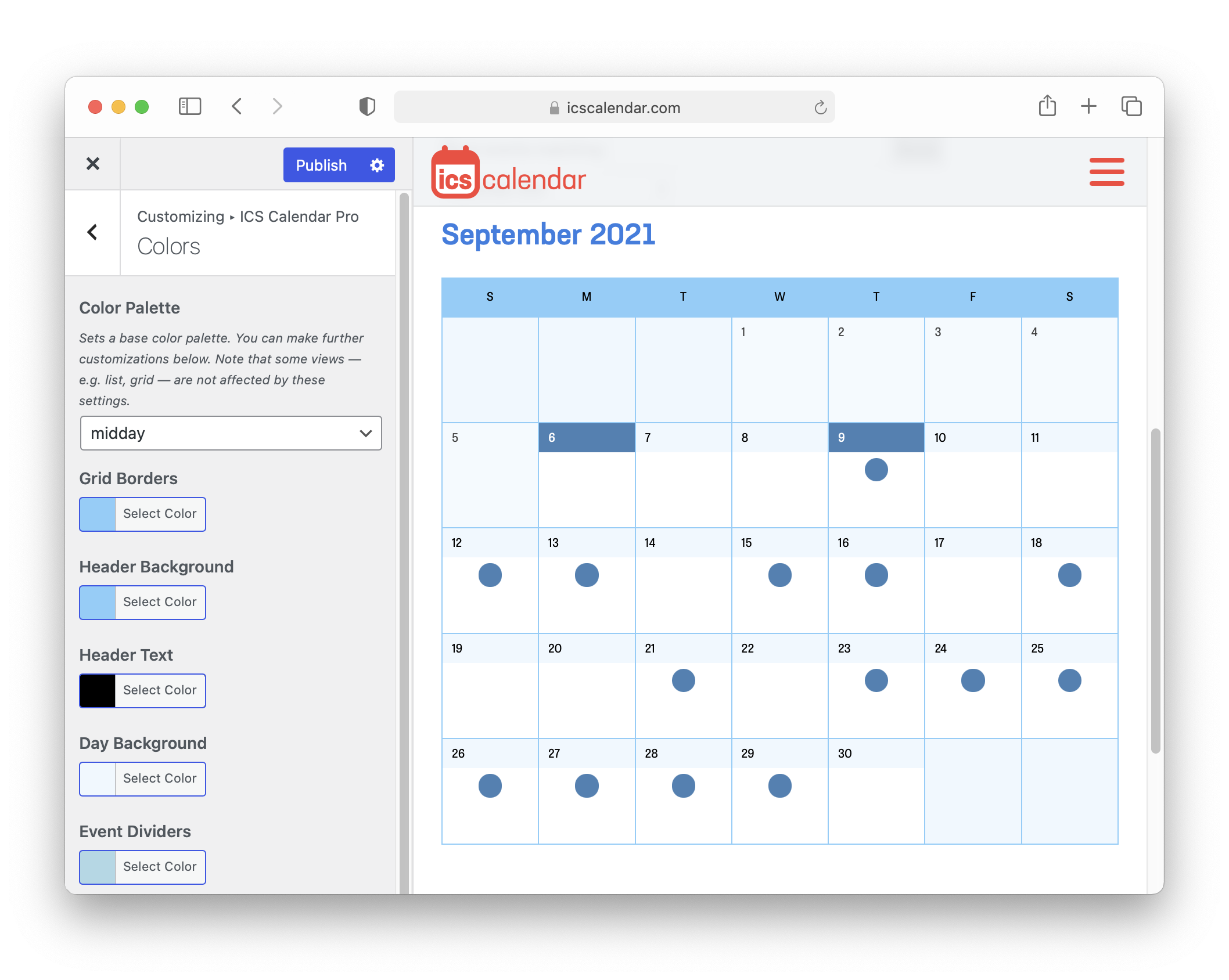Select the Header Text color swatch

tap(96, 690)
